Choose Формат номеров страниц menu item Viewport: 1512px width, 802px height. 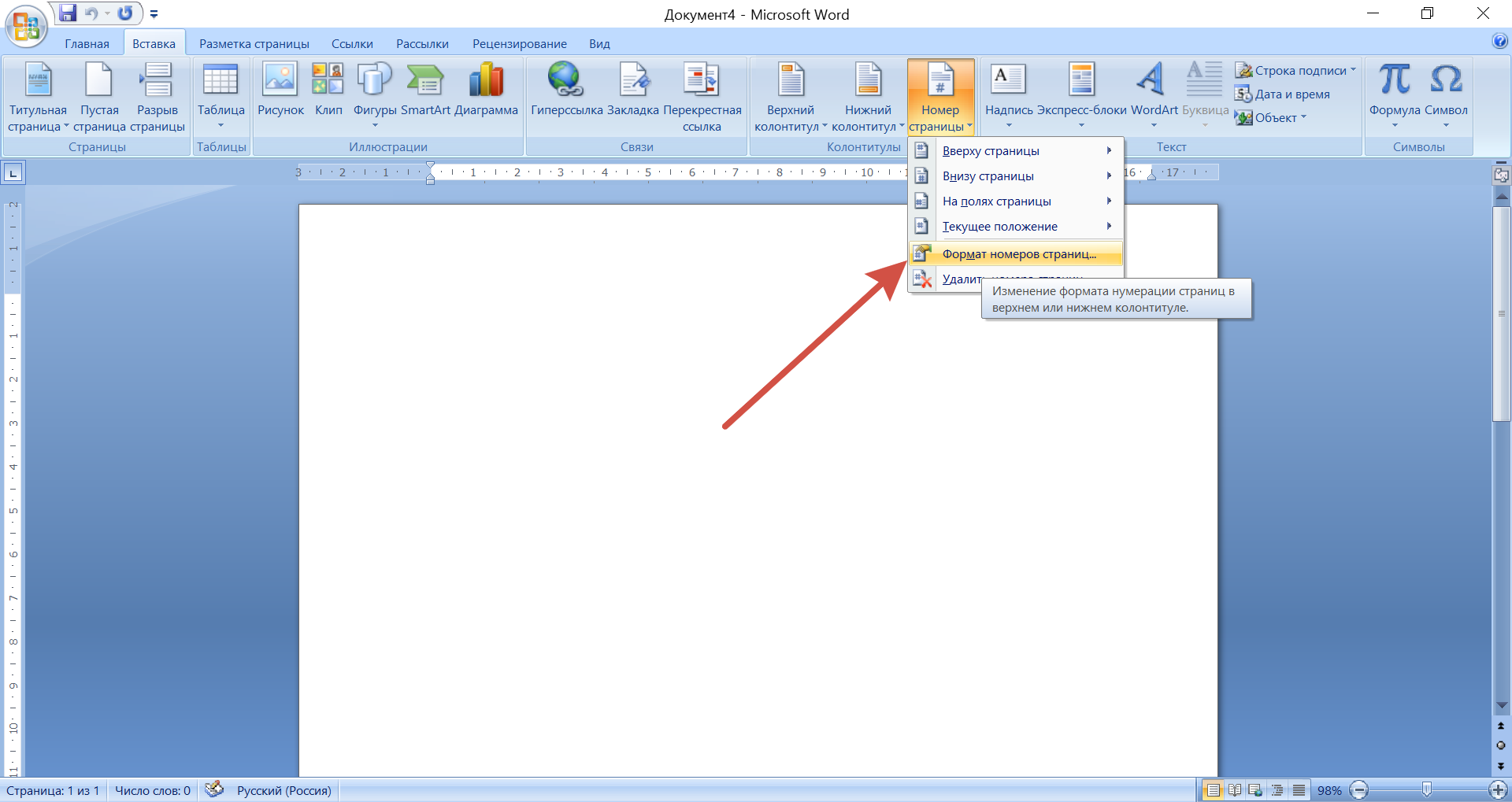click(1018, 254)
